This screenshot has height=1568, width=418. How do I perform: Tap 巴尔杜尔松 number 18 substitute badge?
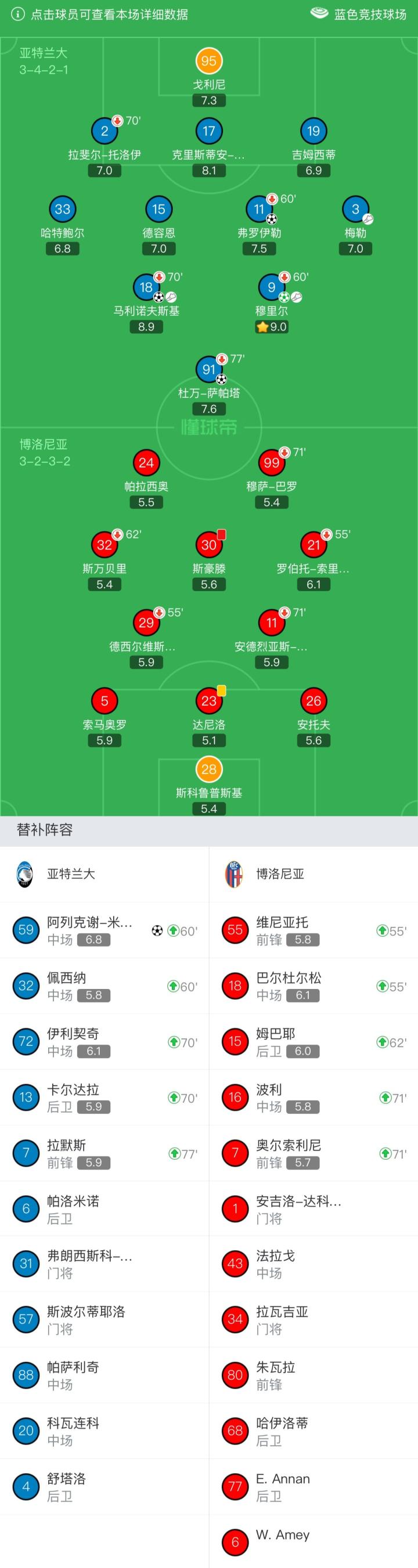[235, 986]
